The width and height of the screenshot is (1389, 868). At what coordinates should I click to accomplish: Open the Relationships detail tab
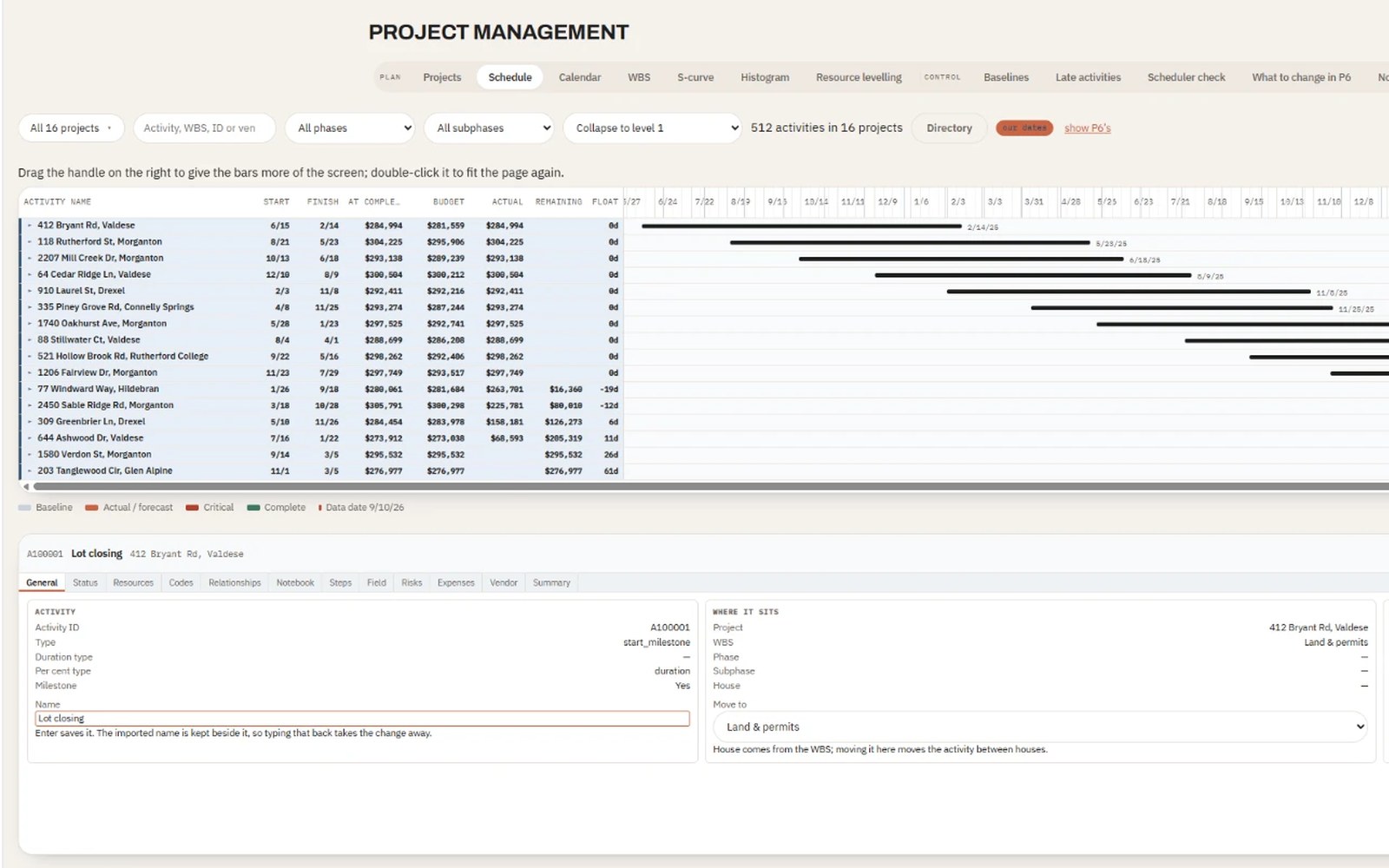coord(234,582)
